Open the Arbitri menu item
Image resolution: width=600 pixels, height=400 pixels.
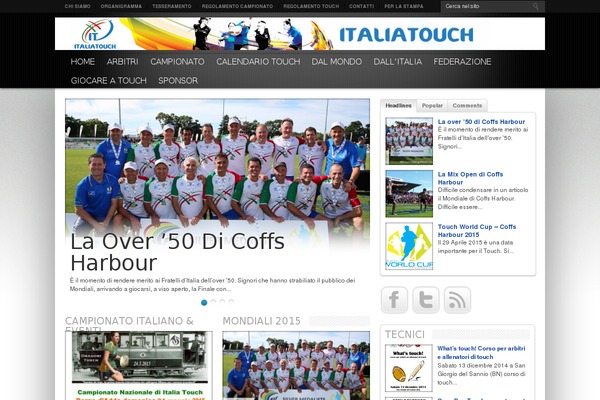point(122,62)
